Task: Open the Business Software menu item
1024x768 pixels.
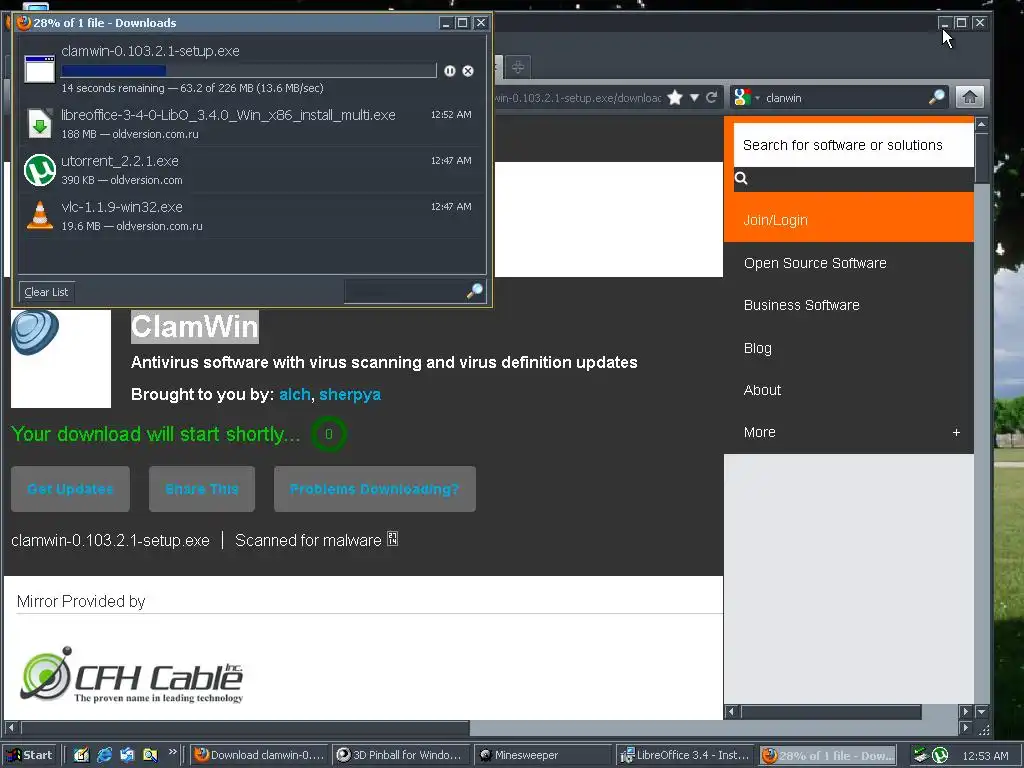Action: (801, 305)
